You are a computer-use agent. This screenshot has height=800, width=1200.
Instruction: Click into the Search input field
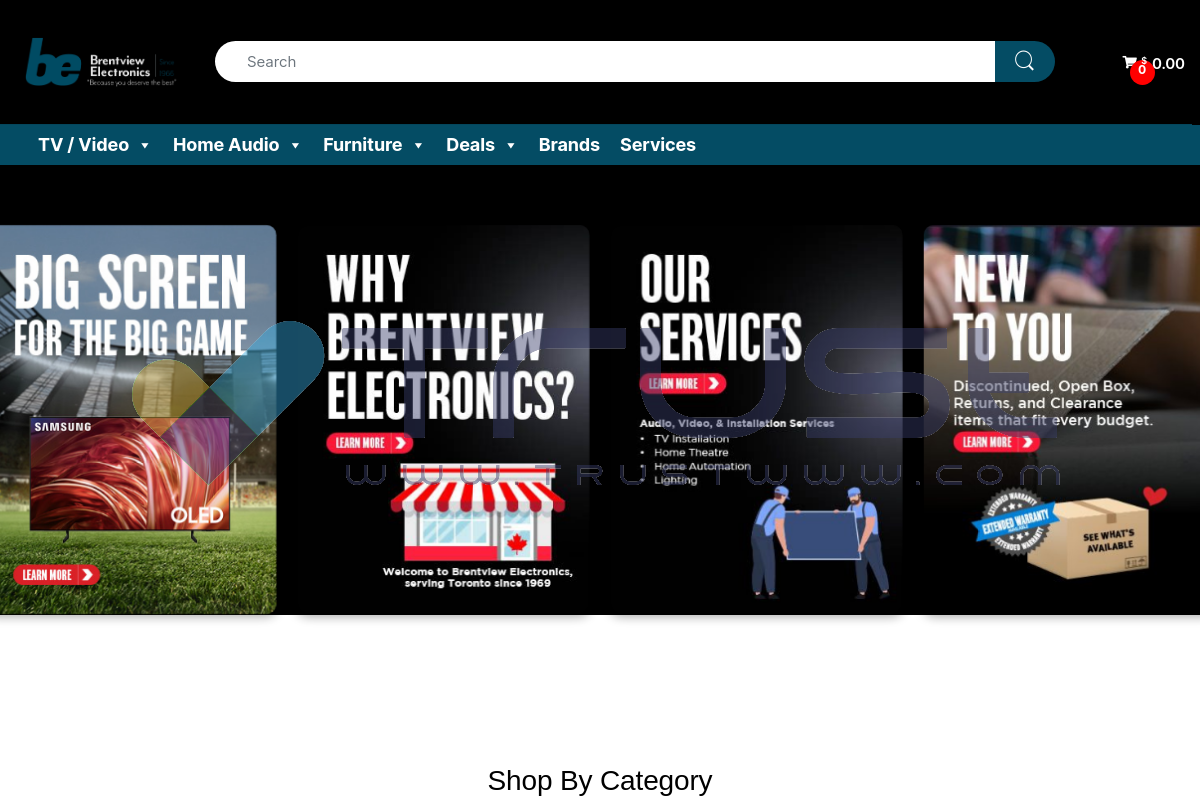coord(605,61)
